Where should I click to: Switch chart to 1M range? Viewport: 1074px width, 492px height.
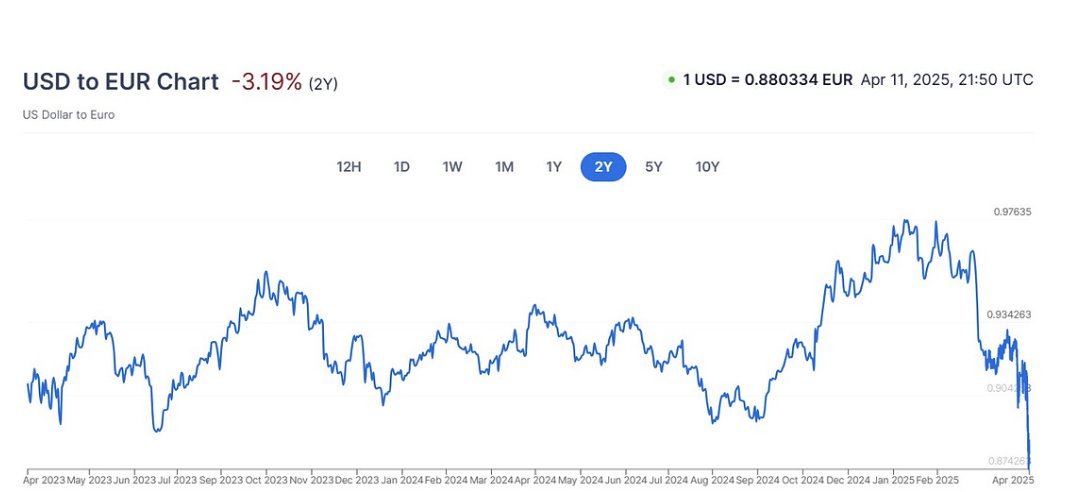(x=504, y=167)
